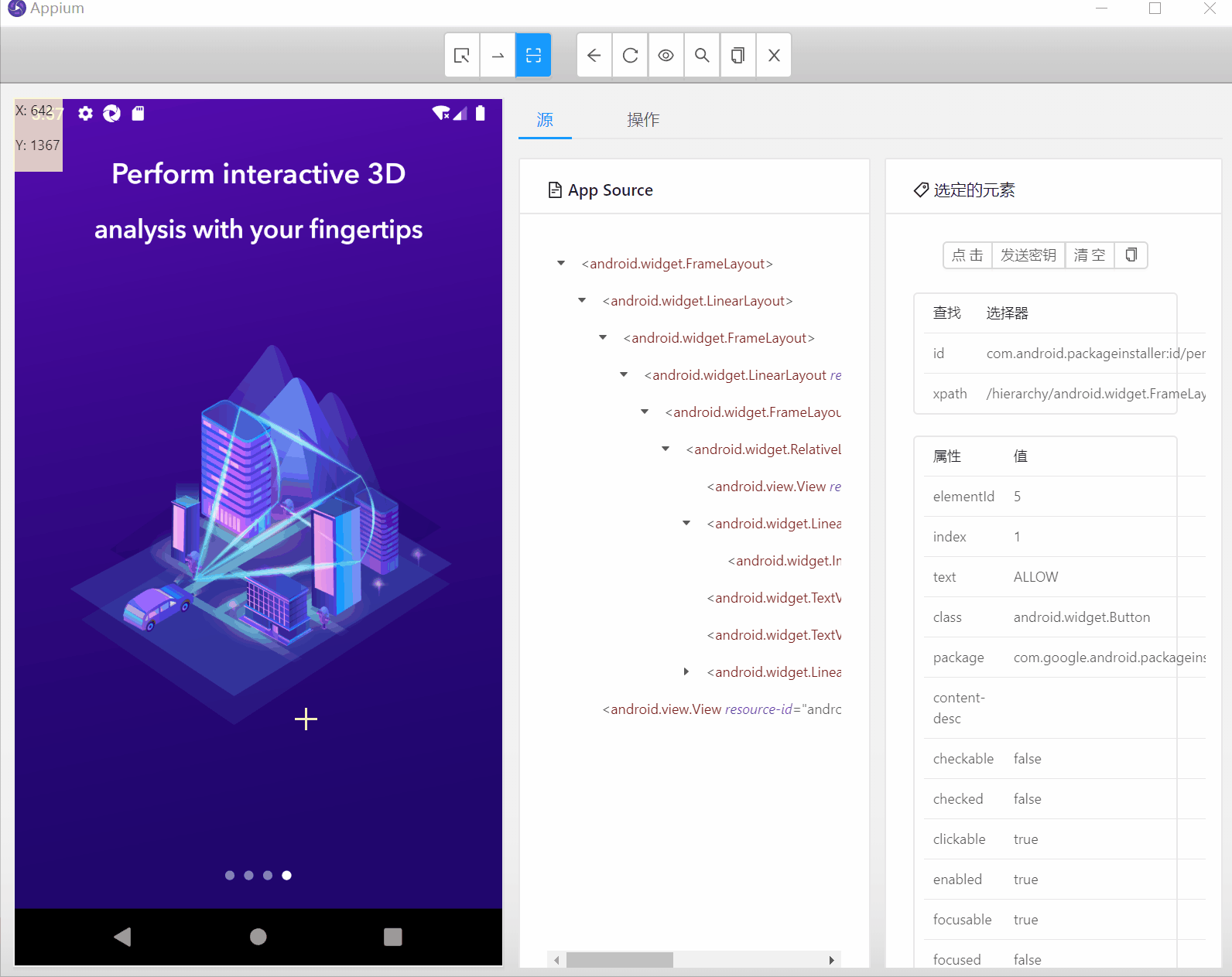1232x977 pixels.
Task: Select android.view.View resource-id tree row
Action: tap(722, 709)
